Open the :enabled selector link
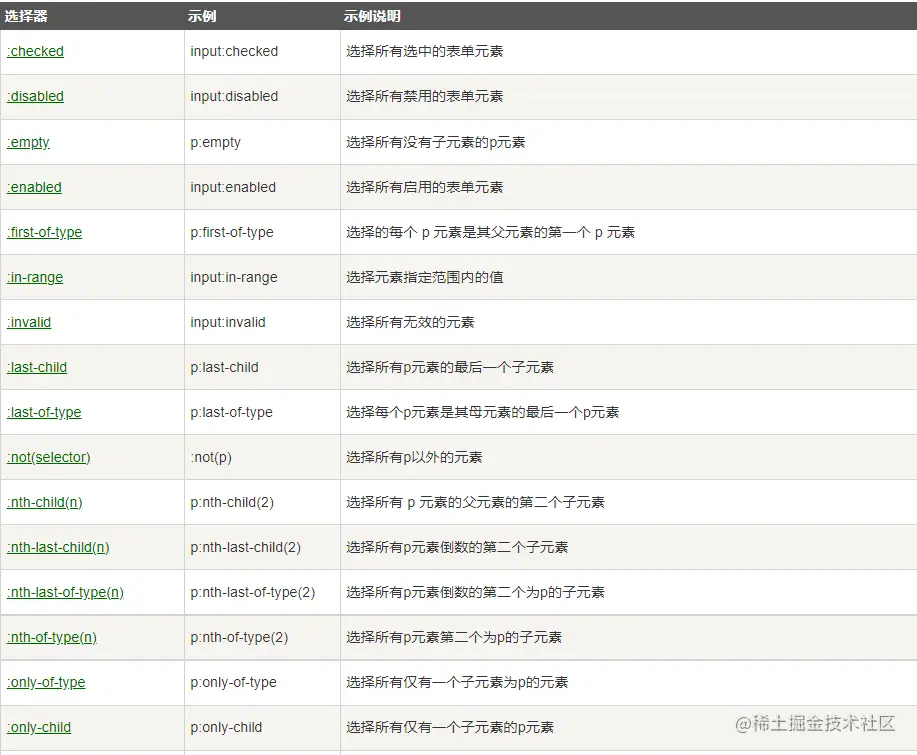Viewport: 917px width, 755px height. (x=34, y=187)
